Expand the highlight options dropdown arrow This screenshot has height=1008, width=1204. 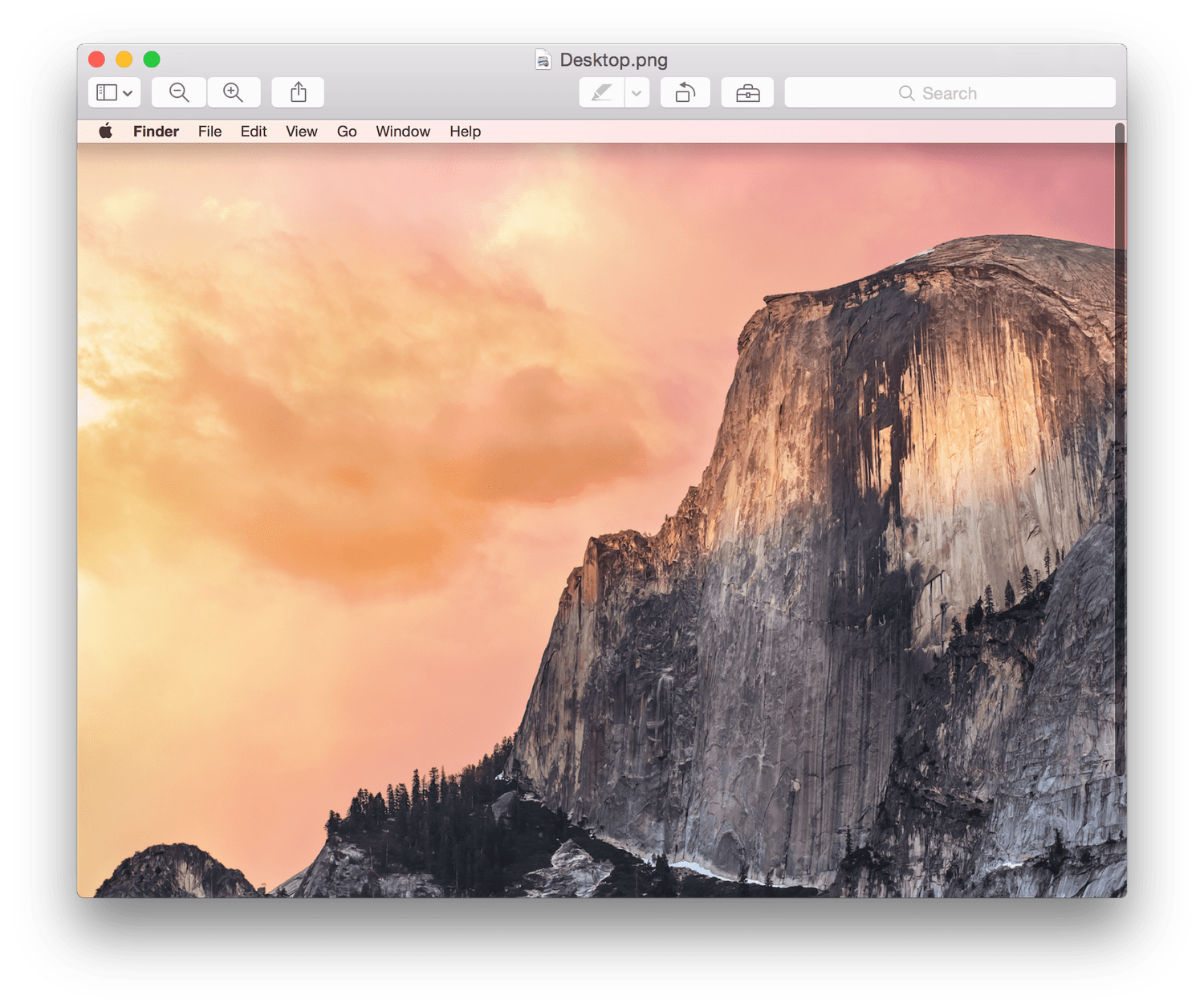point(637,92)
